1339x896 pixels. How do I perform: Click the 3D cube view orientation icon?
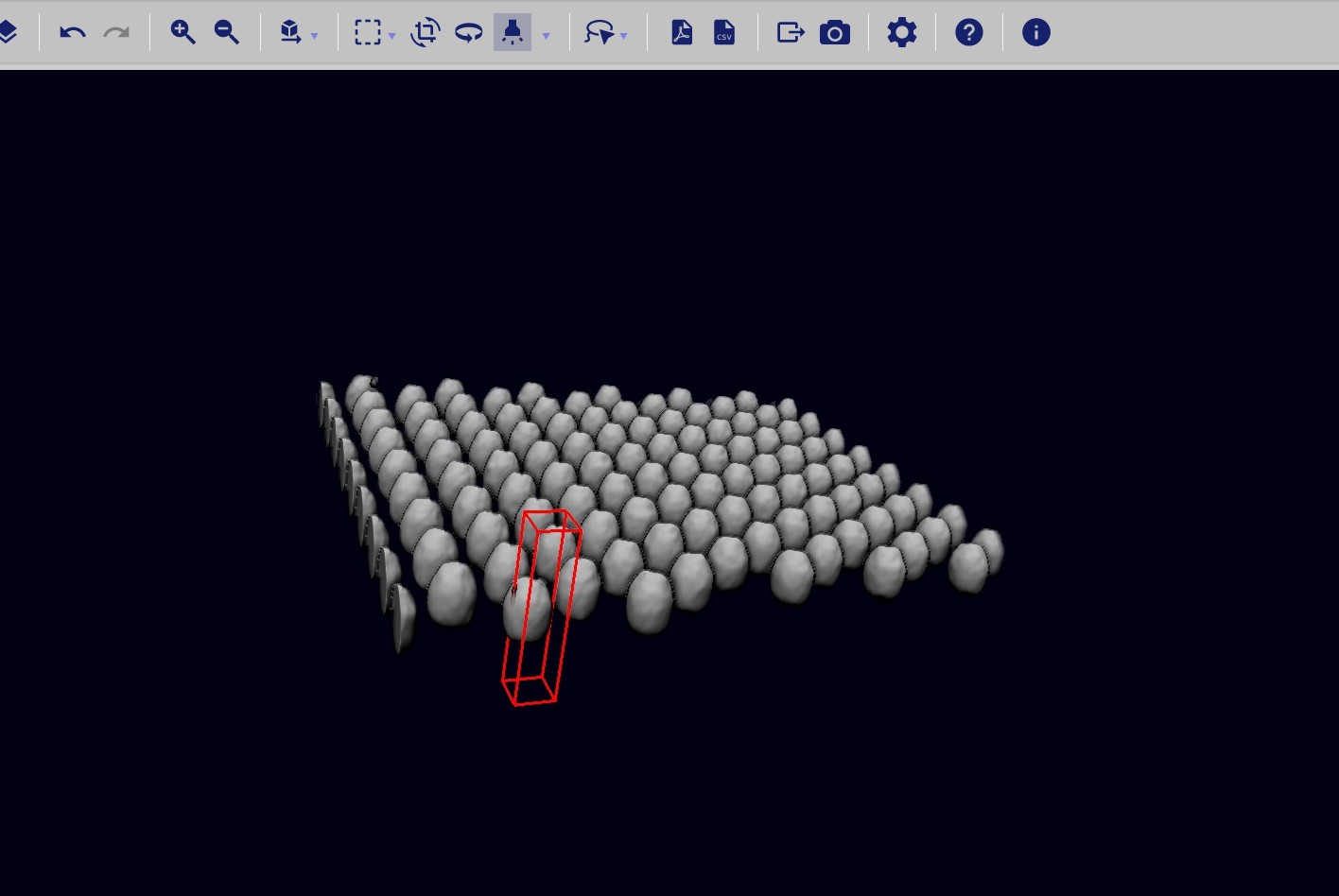[290, 33]
